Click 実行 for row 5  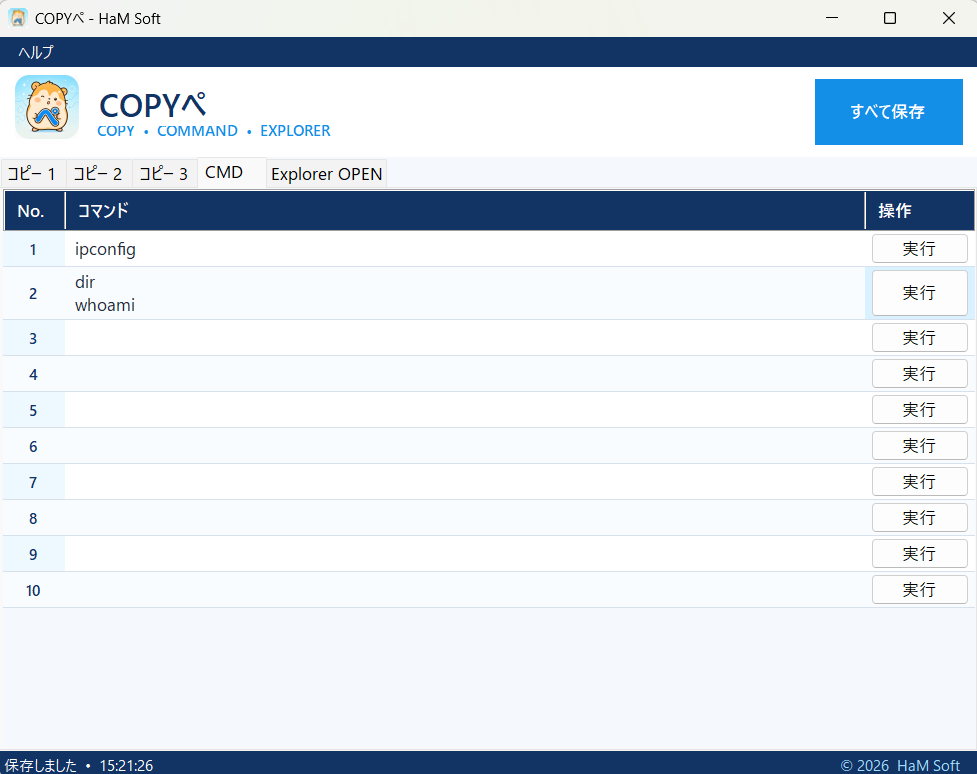point(919,410)
